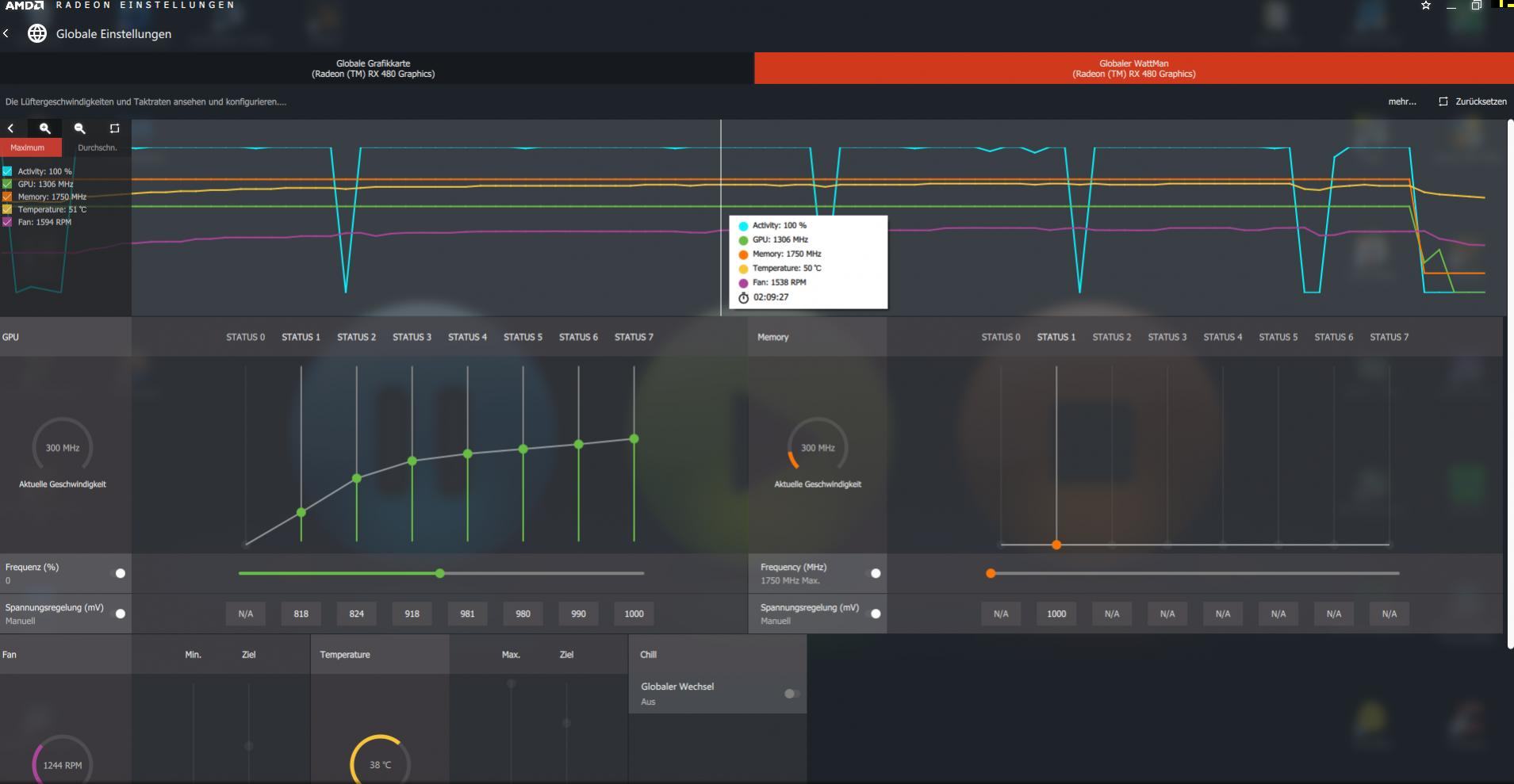Viewport: 1514px width, 784px height.
Task: Click GPU STATUS 3 curve point
Action: pyautogui.click(x=412, y=461)
